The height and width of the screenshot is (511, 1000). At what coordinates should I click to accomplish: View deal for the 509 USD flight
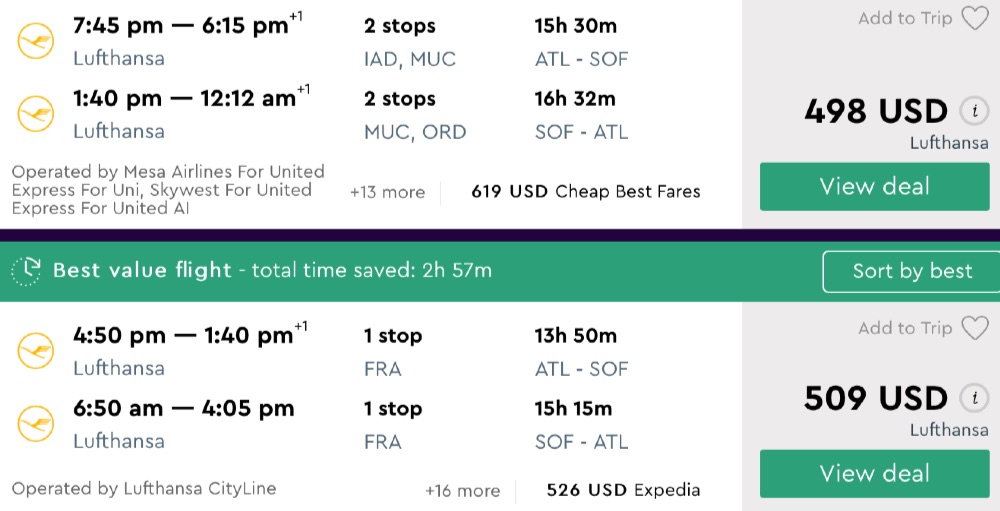click(874, 474)
